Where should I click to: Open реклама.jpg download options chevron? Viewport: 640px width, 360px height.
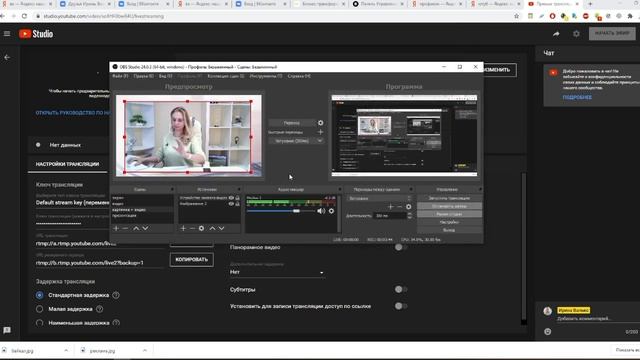click(144, 351)
